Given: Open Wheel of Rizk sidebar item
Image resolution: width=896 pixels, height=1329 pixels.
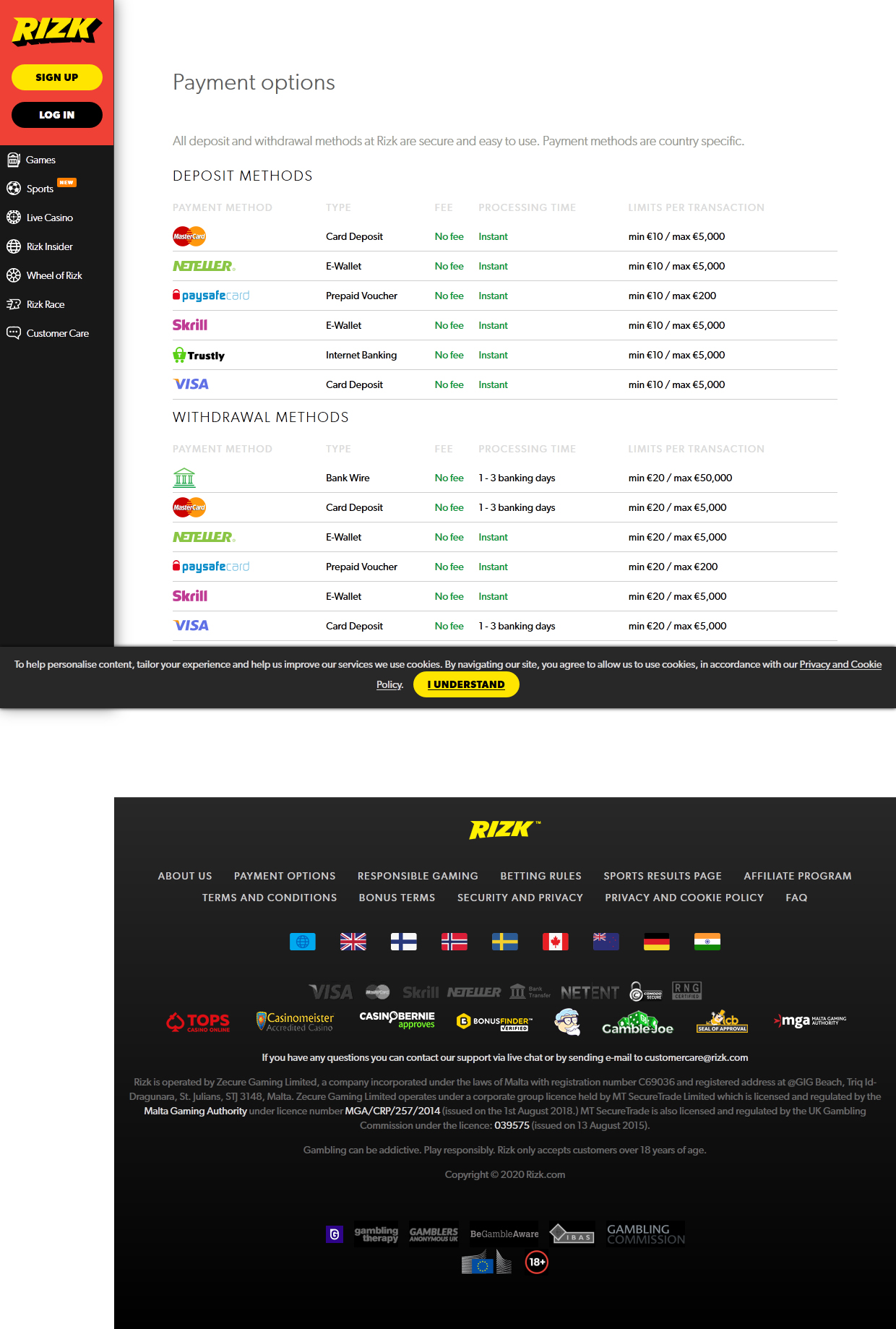Looking at the screenshot, I should (x=54, y=275).
